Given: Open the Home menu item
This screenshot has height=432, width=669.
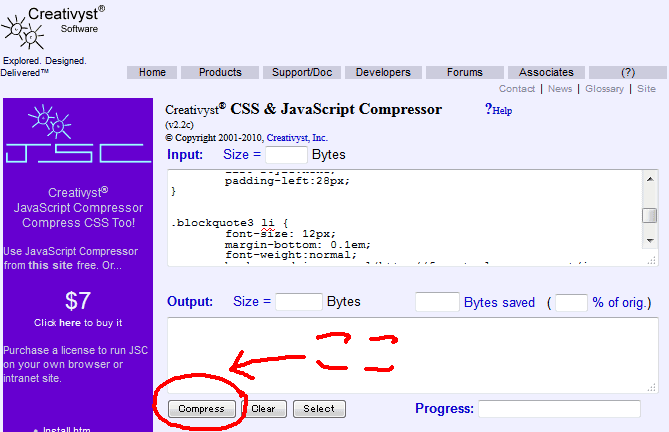Looking at the screenshot, I should 152,72.
